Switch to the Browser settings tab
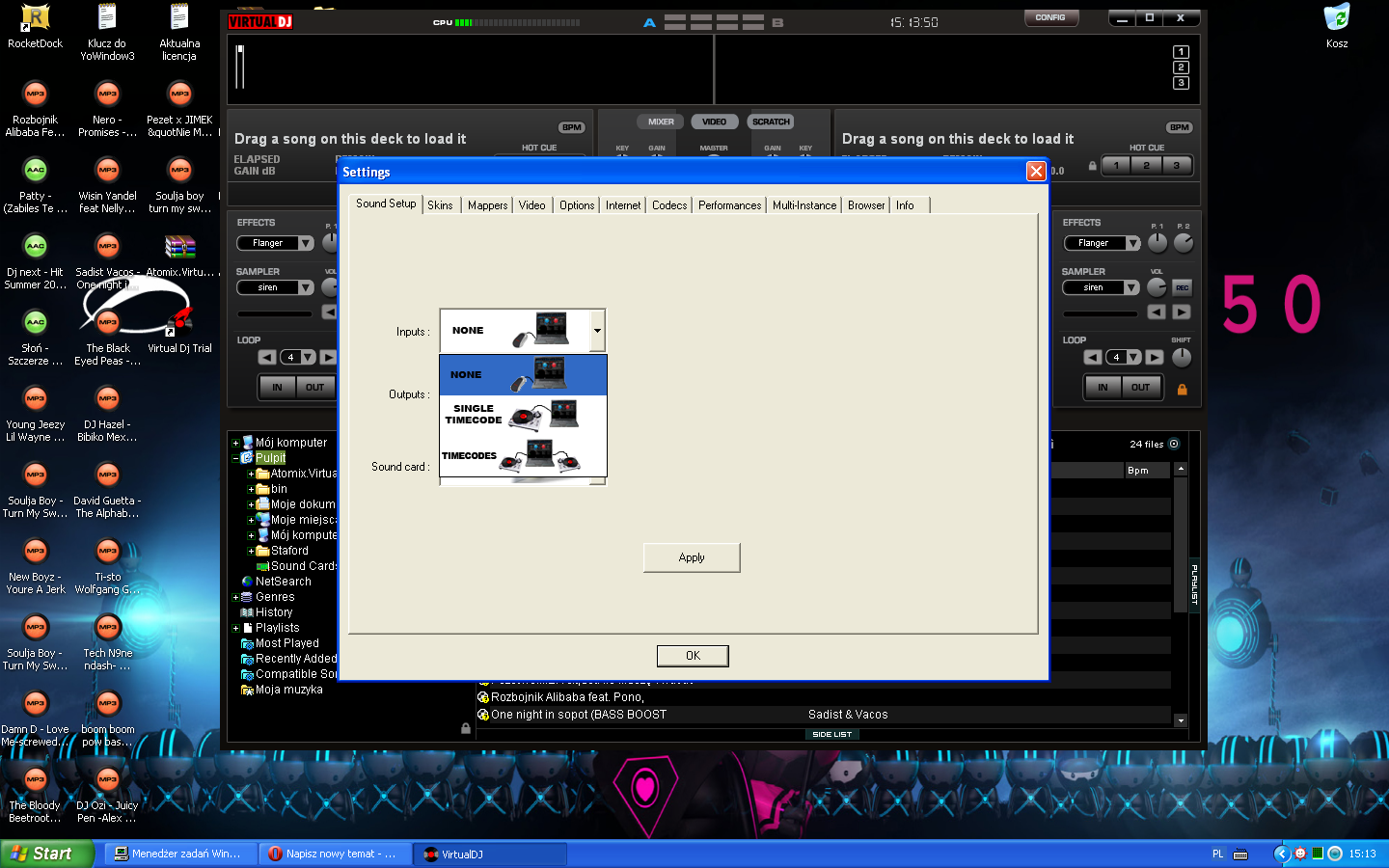Viewport: 1389px width, 868px height. pyautogui.click(x=866, y=205)
